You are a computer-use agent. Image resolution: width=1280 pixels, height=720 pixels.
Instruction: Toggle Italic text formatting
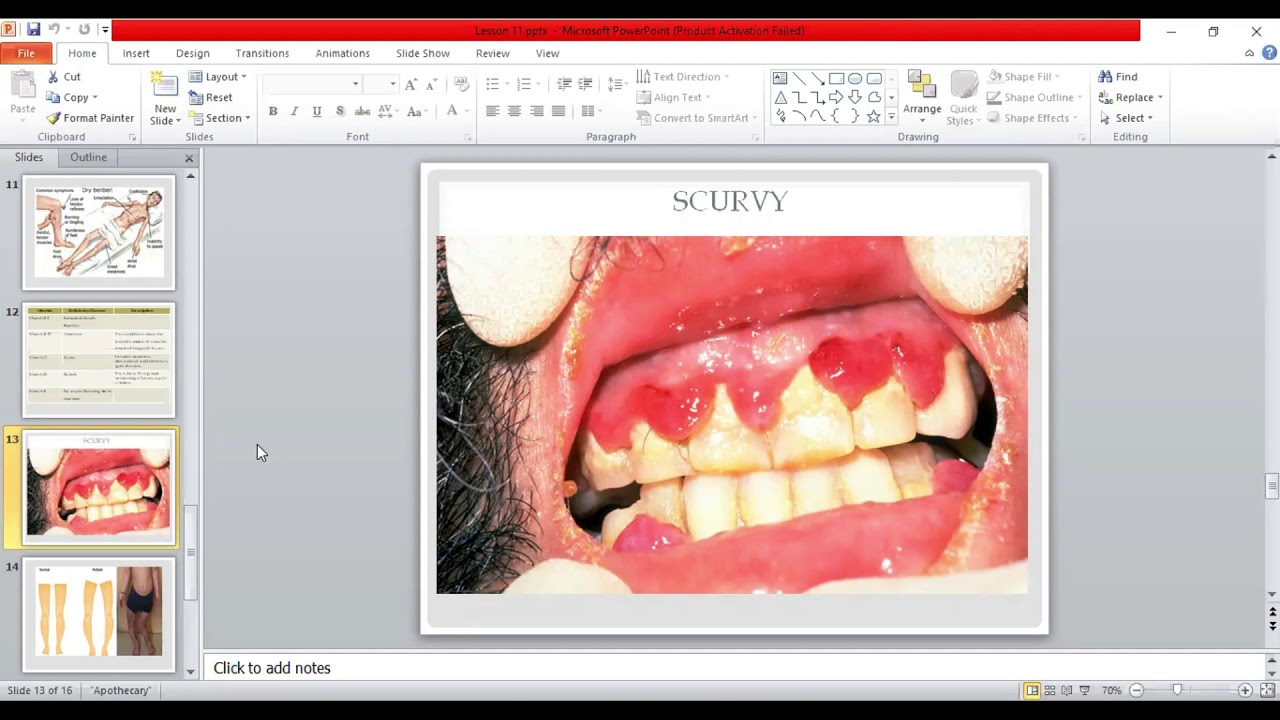(x=295, y=111)
